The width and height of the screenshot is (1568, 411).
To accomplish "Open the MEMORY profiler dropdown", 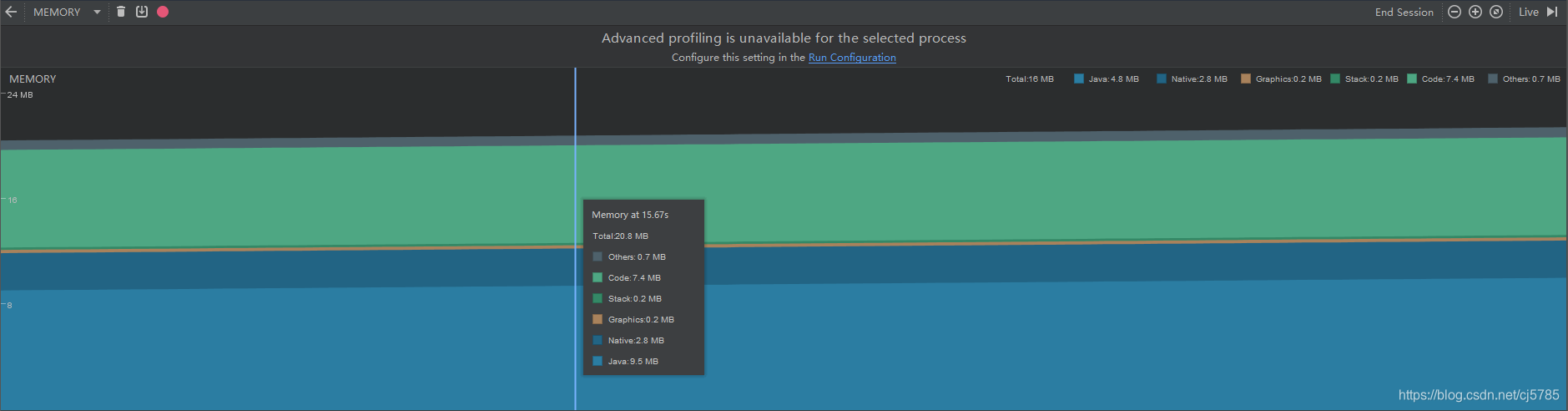I will (67, 12).
